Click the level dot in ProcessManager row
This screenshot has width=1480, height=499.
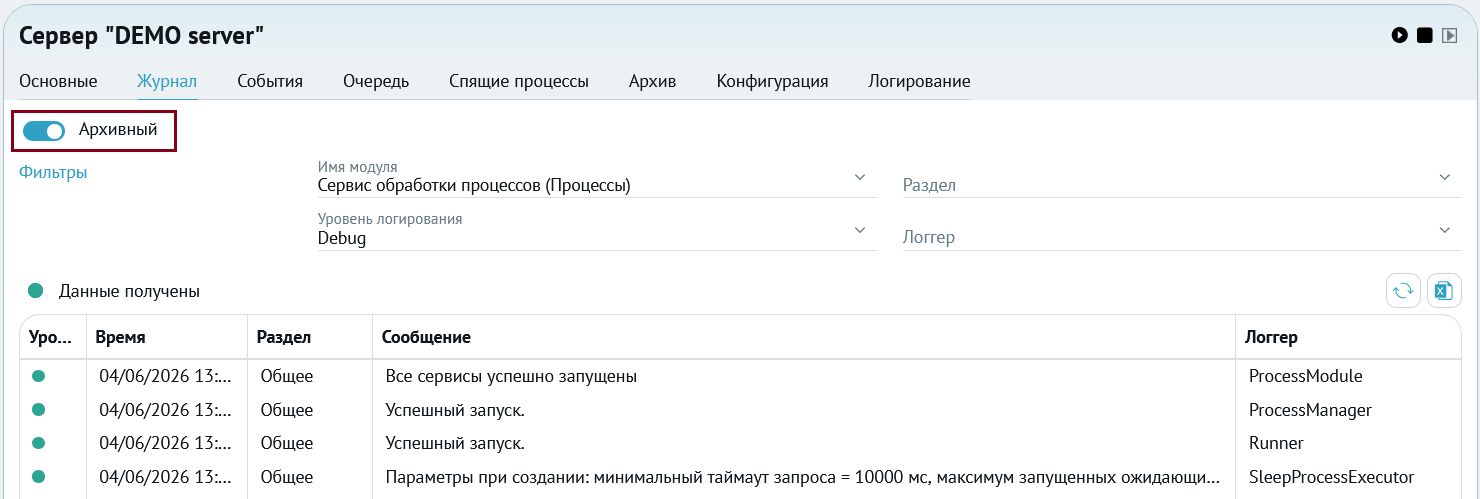pos(39,409)
